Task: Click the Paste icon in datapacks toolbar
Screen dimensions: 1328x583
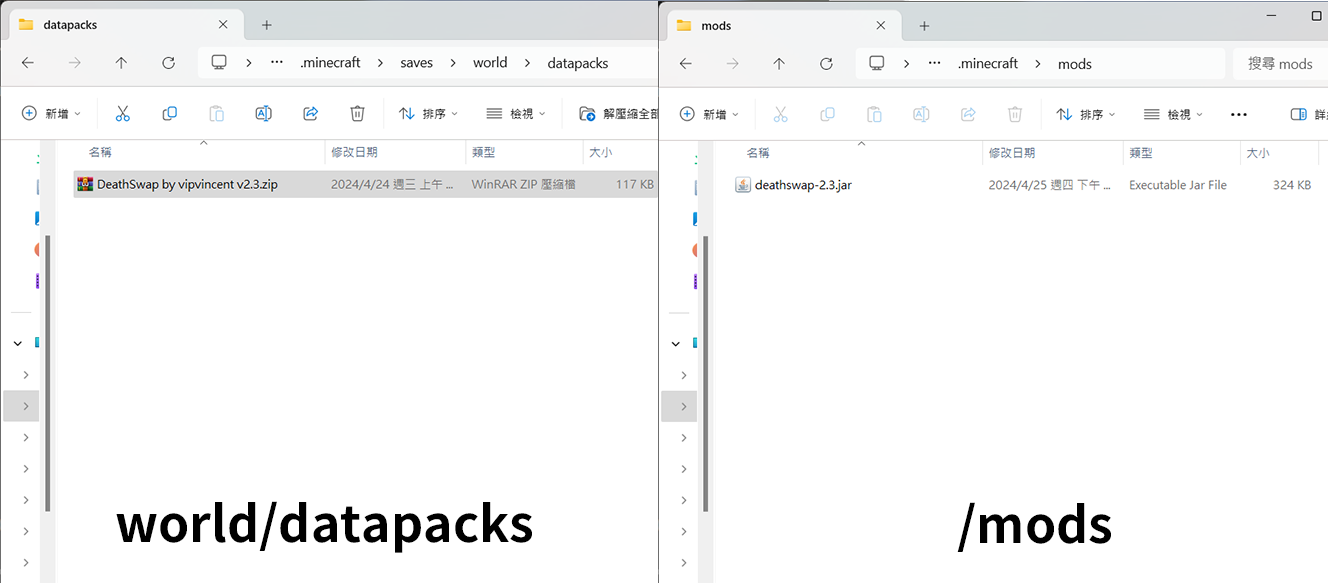Action: pyautogui.click(x=217, y=113)
